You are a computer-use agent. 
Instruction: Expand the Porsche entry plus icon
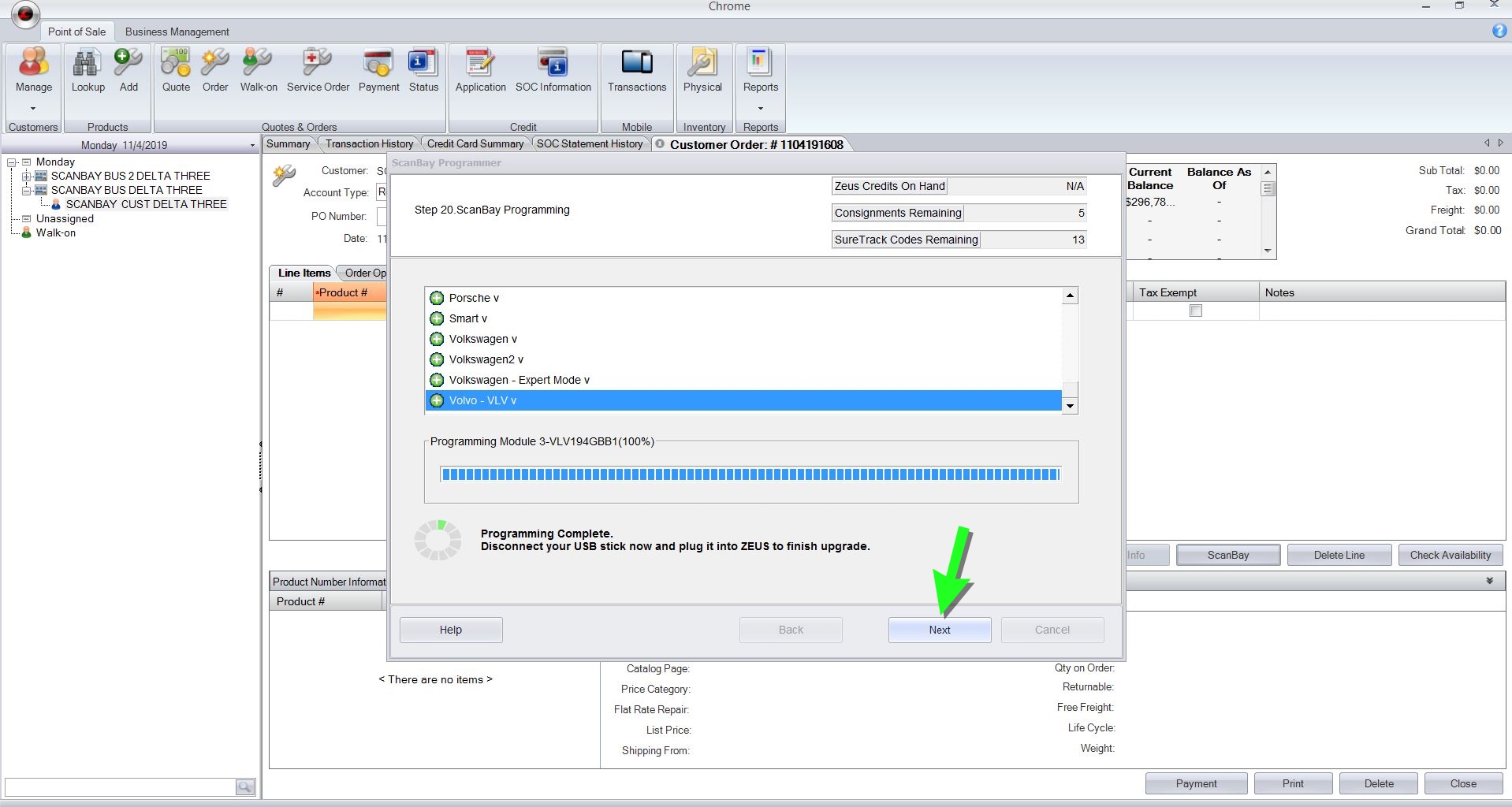coord(437,298)
